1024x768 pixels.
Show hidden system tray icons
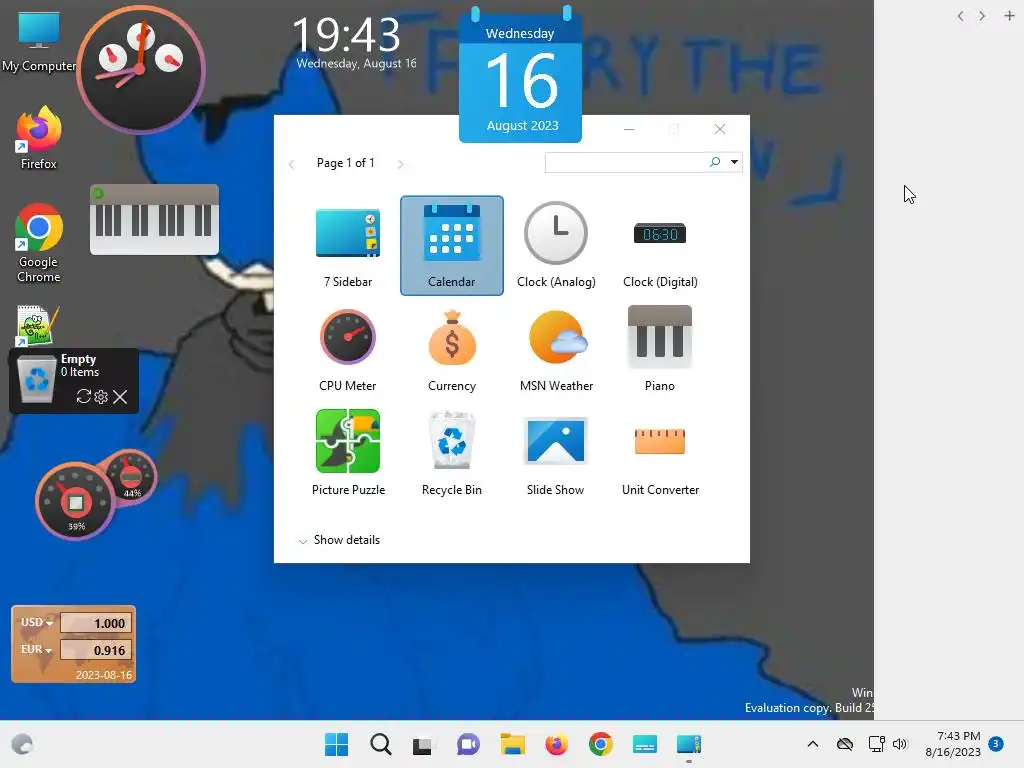coord(812,744)
